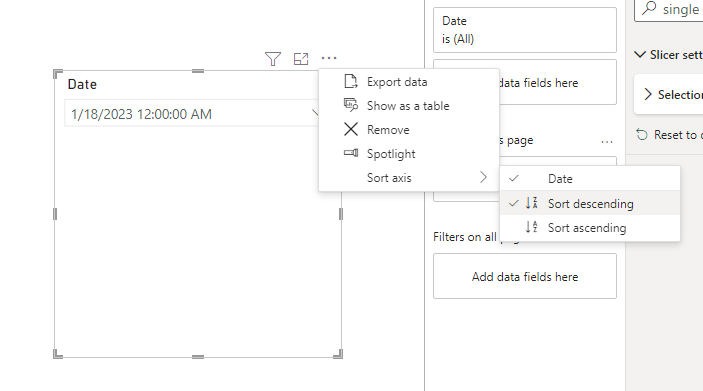703x391 pixels.
Task: Open the Date is (All) filter card
Action: tap(525, 30)
